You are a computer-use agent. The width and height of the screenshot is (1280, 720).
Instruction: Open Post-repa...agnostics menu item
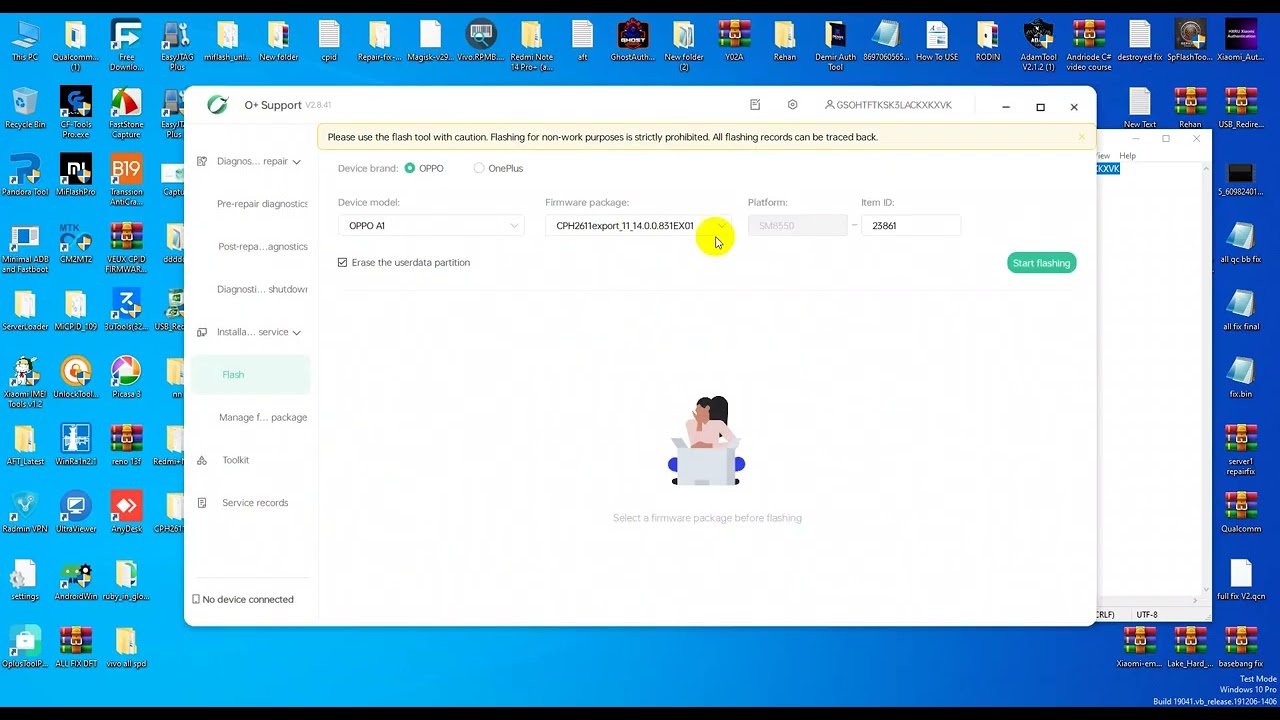pyautogui.click(x=262, y=246)
